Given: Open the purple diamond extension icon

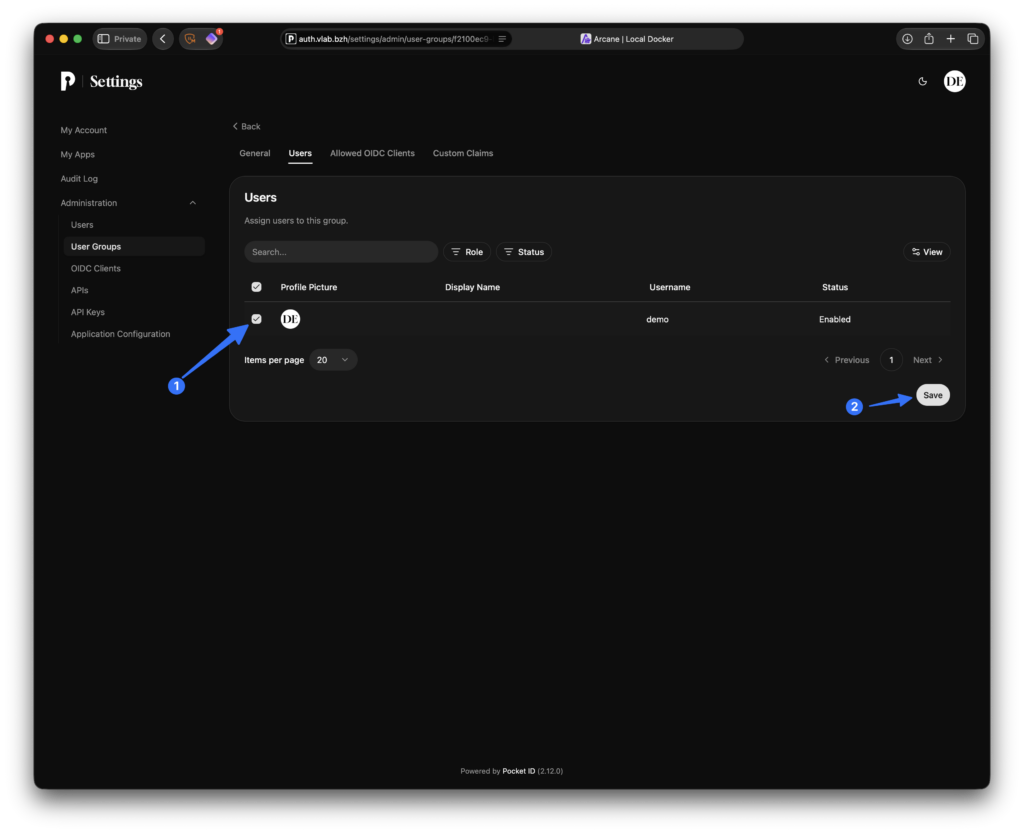Looking at the screenshot, I should tap(212, 39).
